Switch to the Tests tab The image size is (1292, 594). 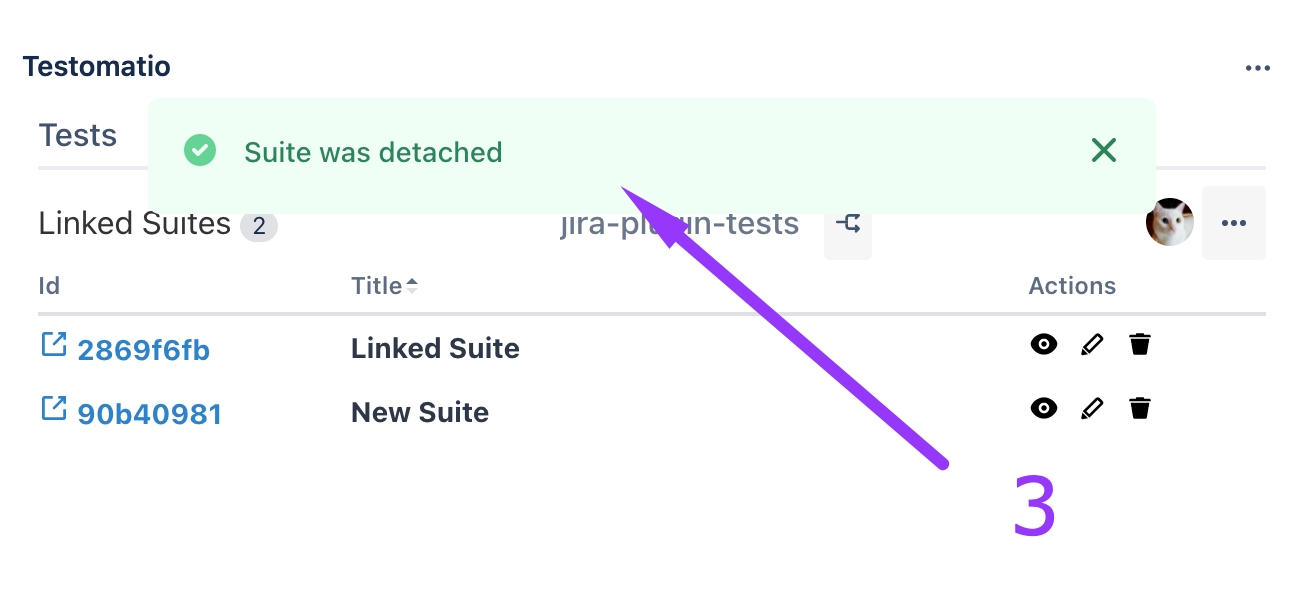(78, 136)
